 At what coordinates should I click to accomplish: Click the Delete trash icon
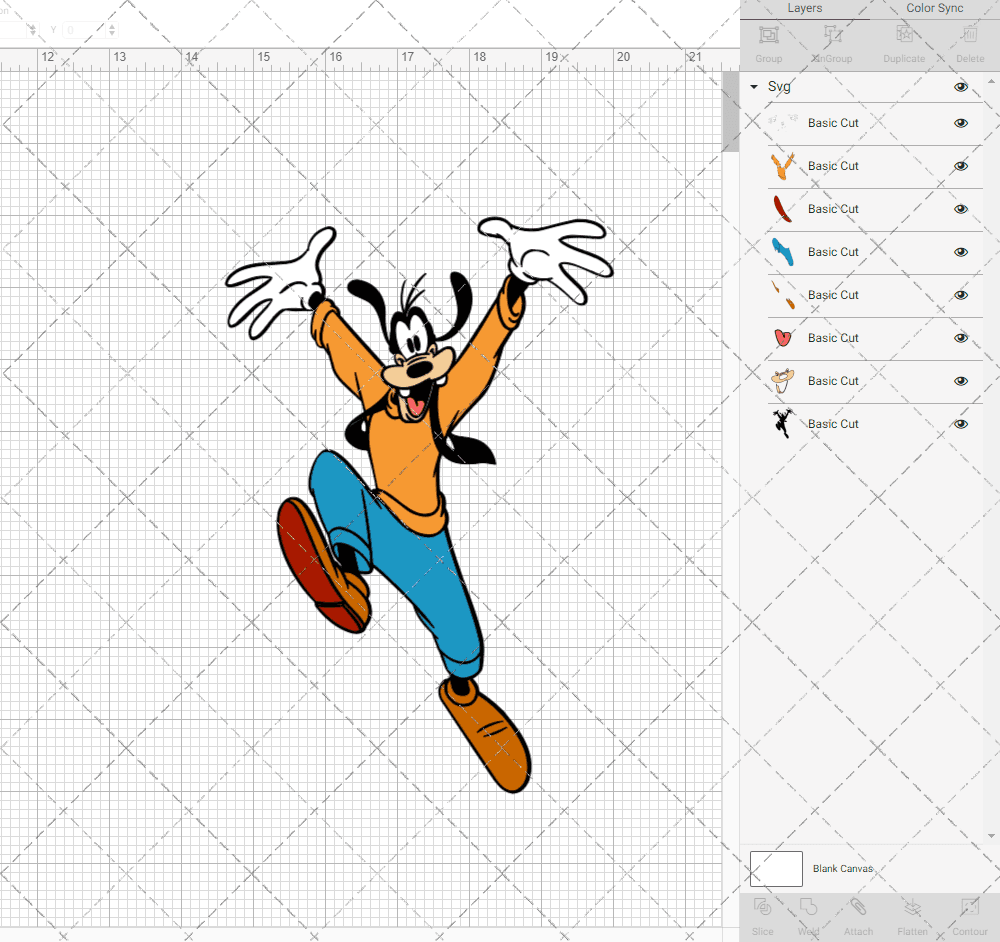[970, 34]
